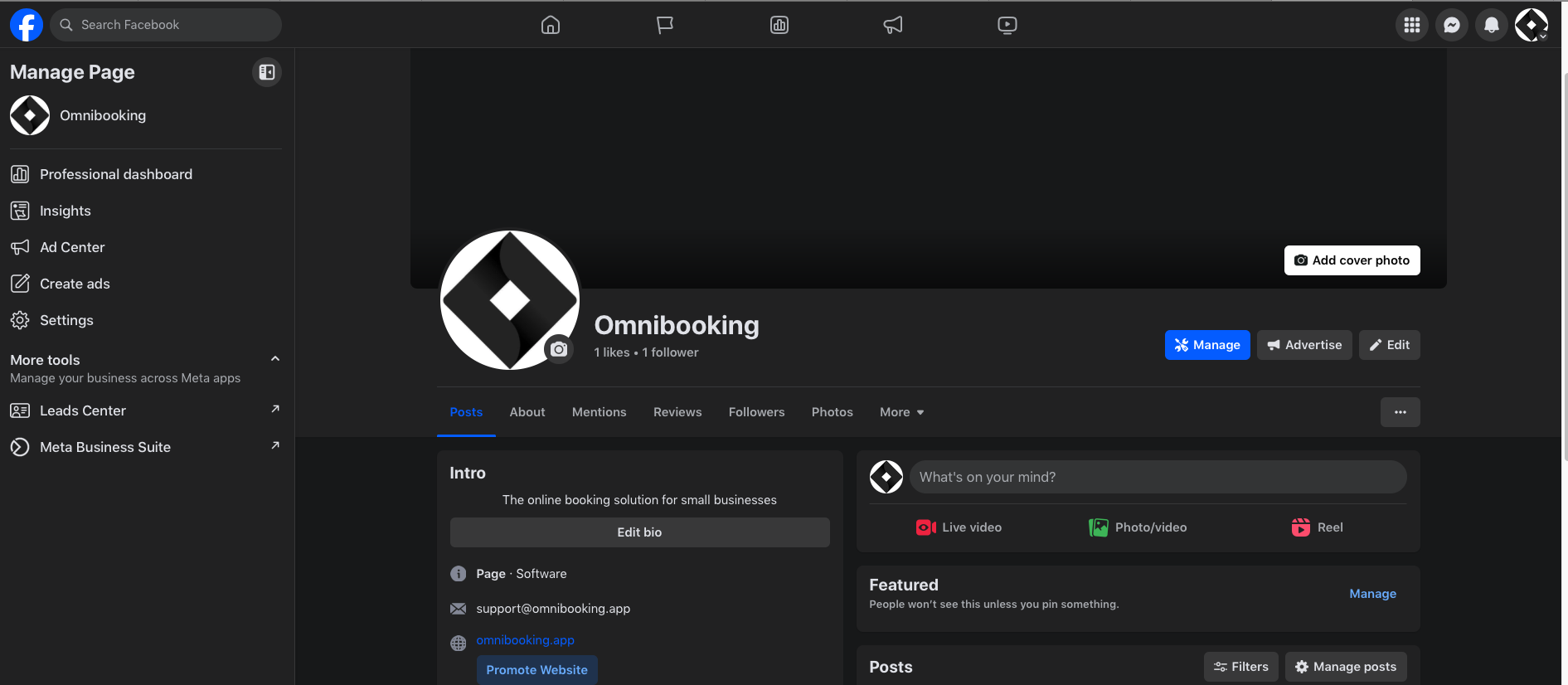Open the three-dots page options menu
The width and height of the screenshot is (1568, 685).
click(x=1400, y=412)
